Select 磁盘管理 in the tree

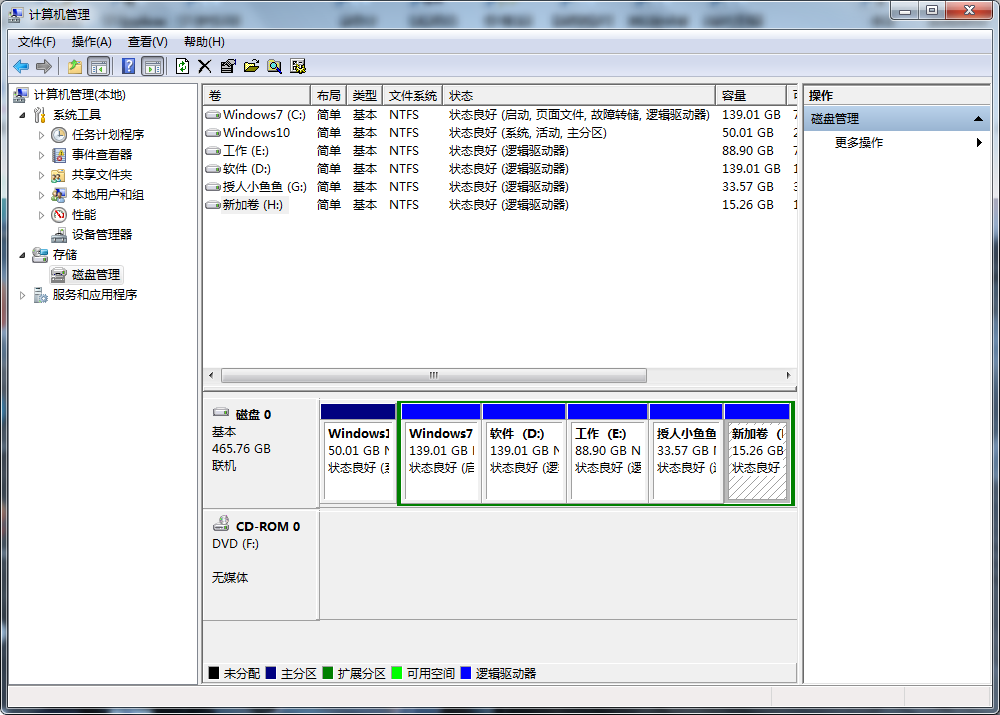point(96,275)
